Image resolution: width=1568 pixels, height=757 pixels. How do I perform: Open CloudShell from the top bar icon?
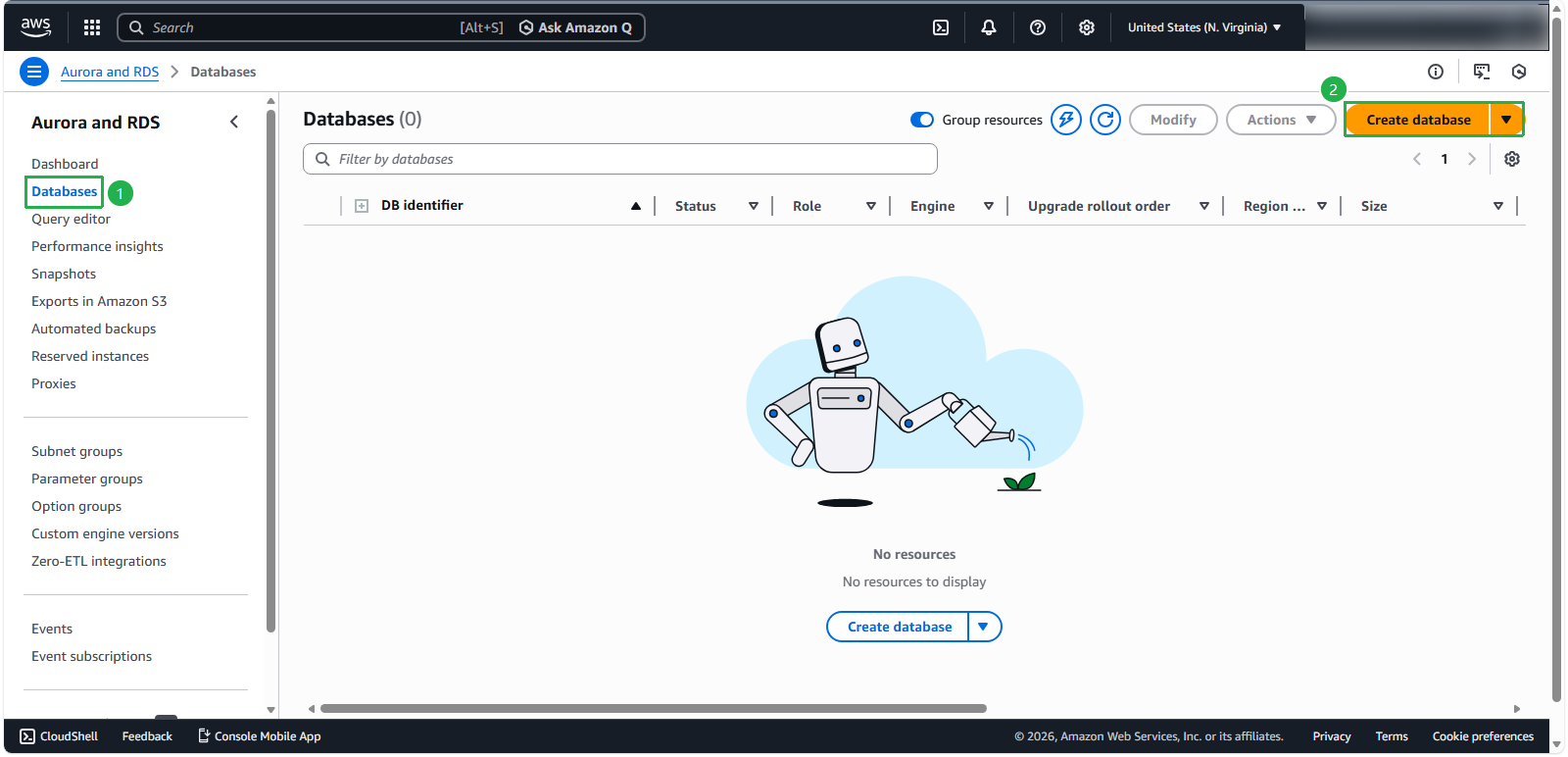point(941,27)
